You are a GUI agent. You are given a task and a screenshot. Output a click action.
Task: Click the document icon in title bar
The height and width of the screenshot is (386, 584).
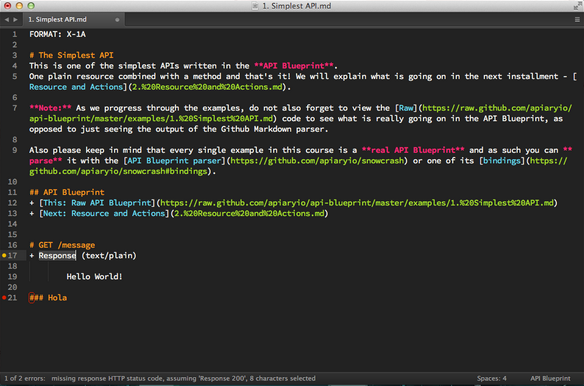point(255,6)
